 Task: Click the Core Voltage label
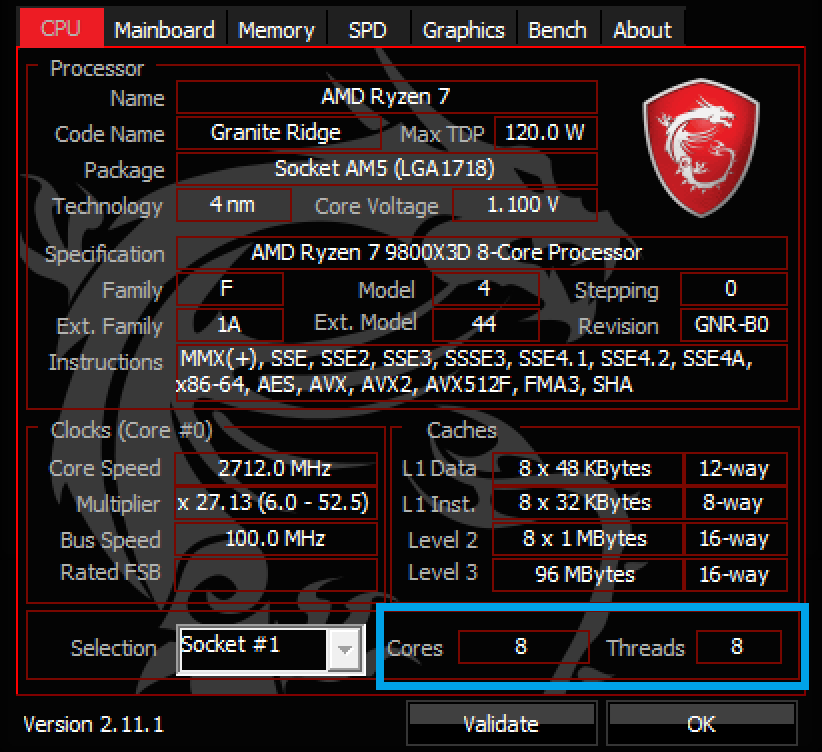[376, 207]
